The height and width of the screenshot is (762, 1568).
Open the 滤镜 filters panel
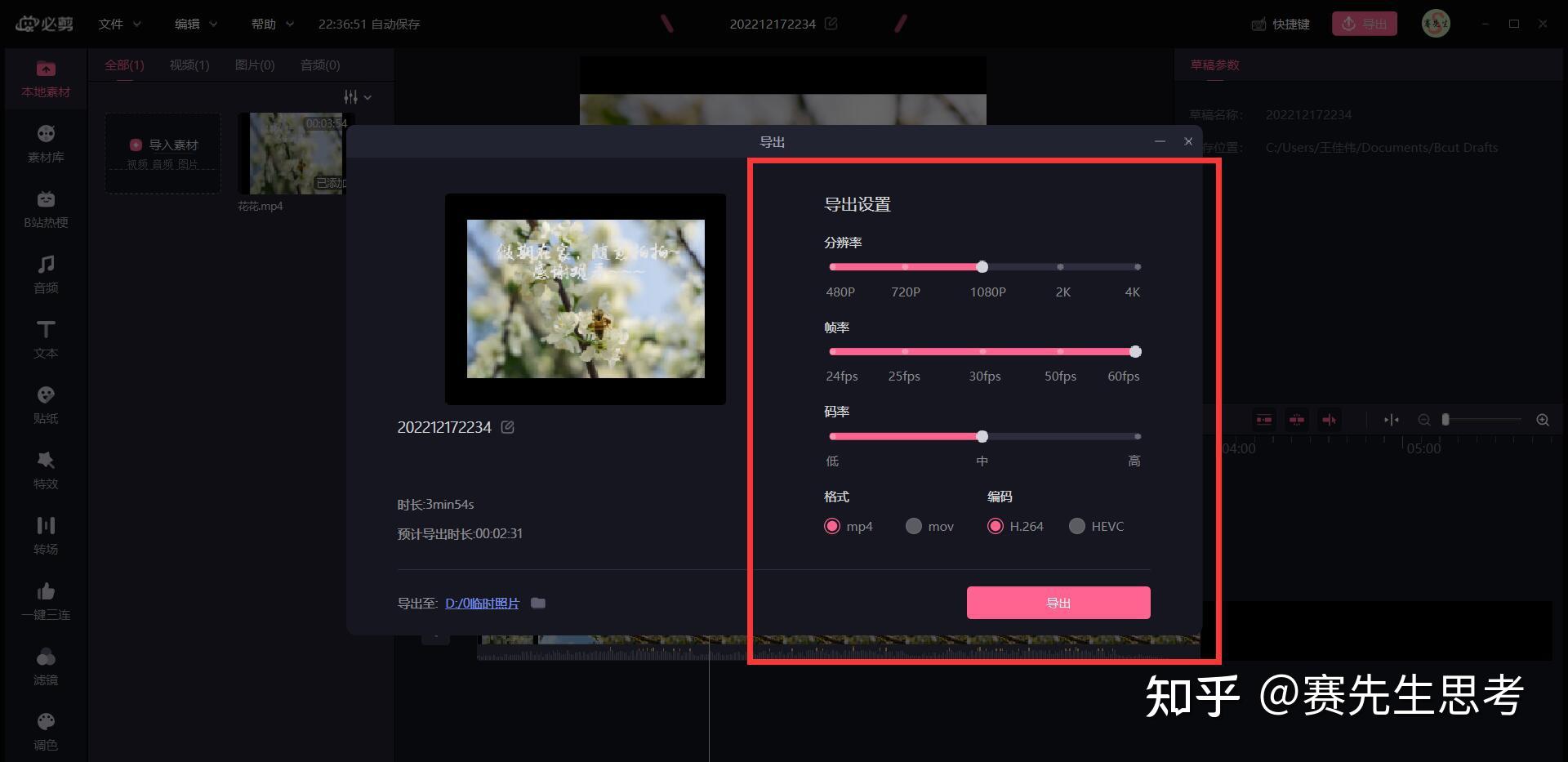point(46,666)
